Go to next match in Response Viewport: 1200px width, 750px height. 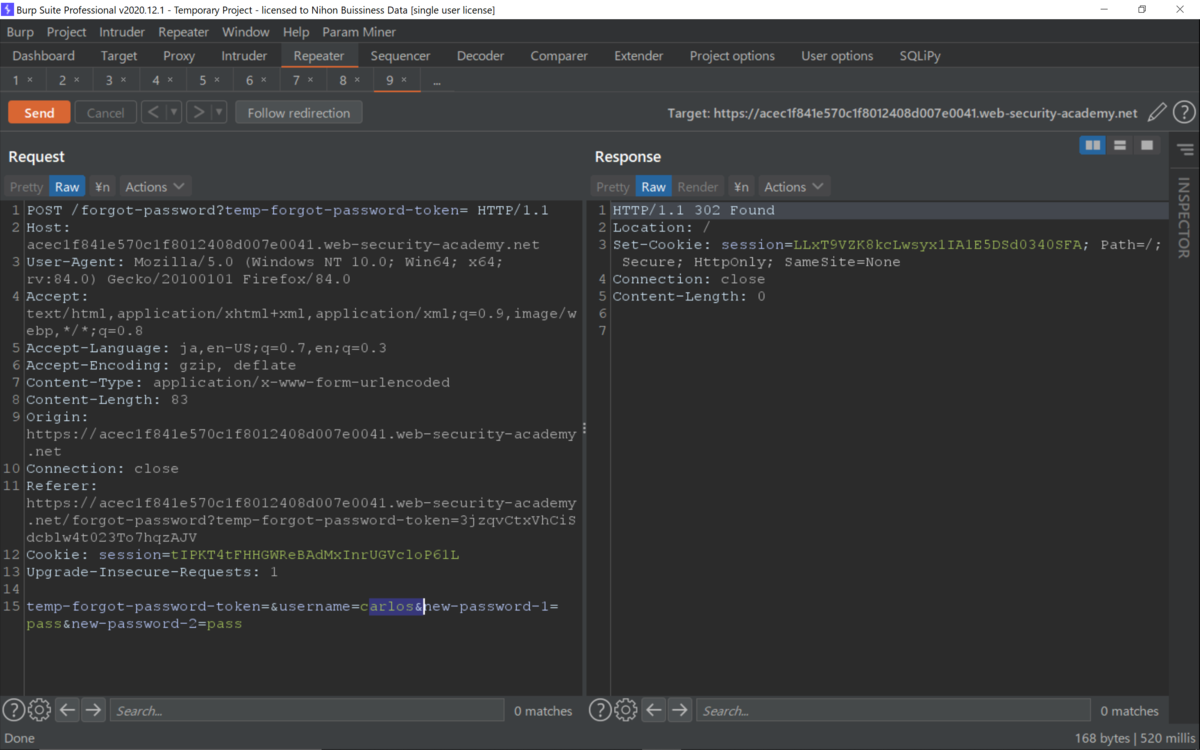click(x=680, y=710)
